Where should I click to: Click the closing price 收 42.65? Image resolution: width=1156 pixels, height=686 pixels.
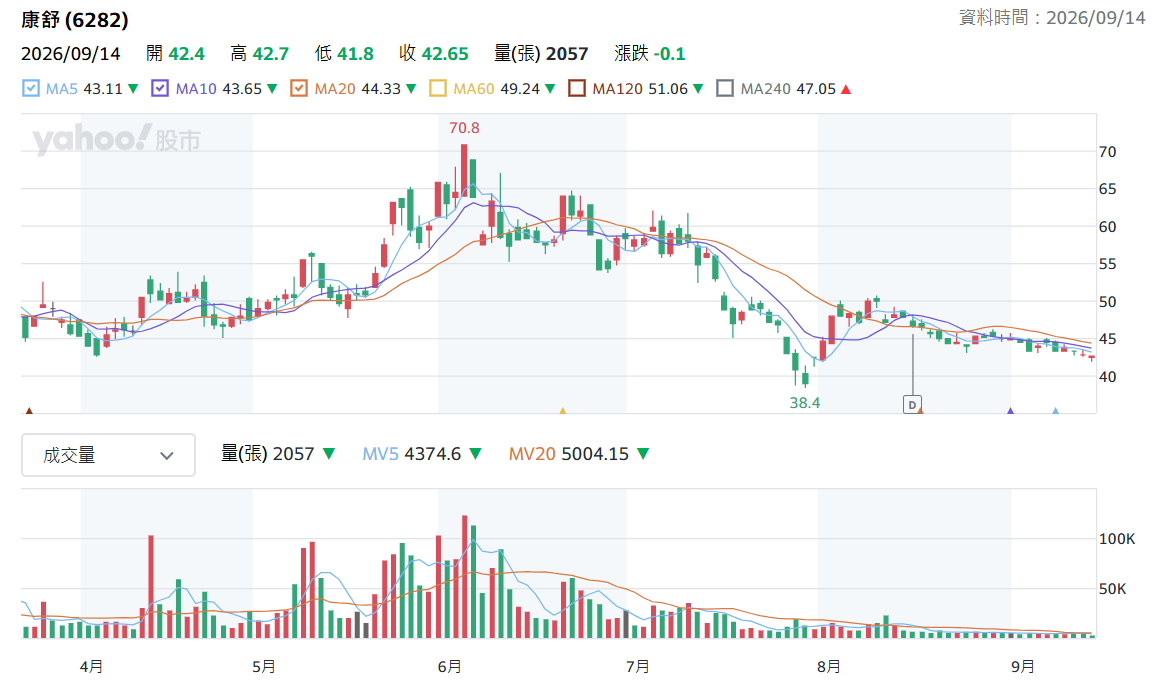(x=434, y=54)
